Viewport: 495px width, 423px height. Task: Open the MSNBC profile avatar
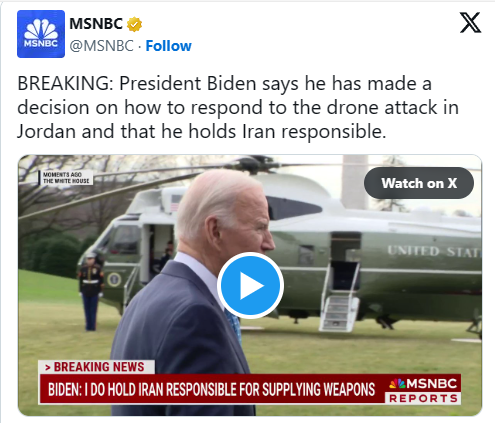click(41, 34)
